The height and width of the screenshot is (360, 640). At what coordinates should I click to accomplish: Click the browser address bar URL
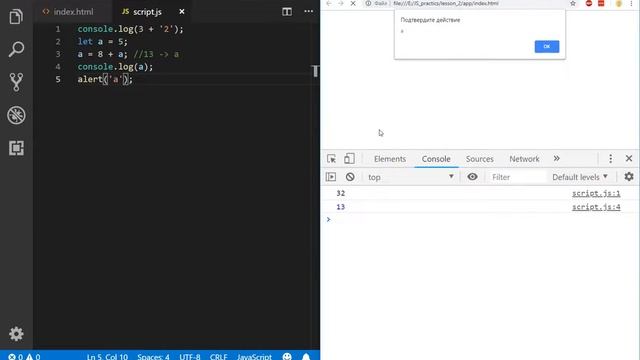pyautogui.click(x=446, y=3)
